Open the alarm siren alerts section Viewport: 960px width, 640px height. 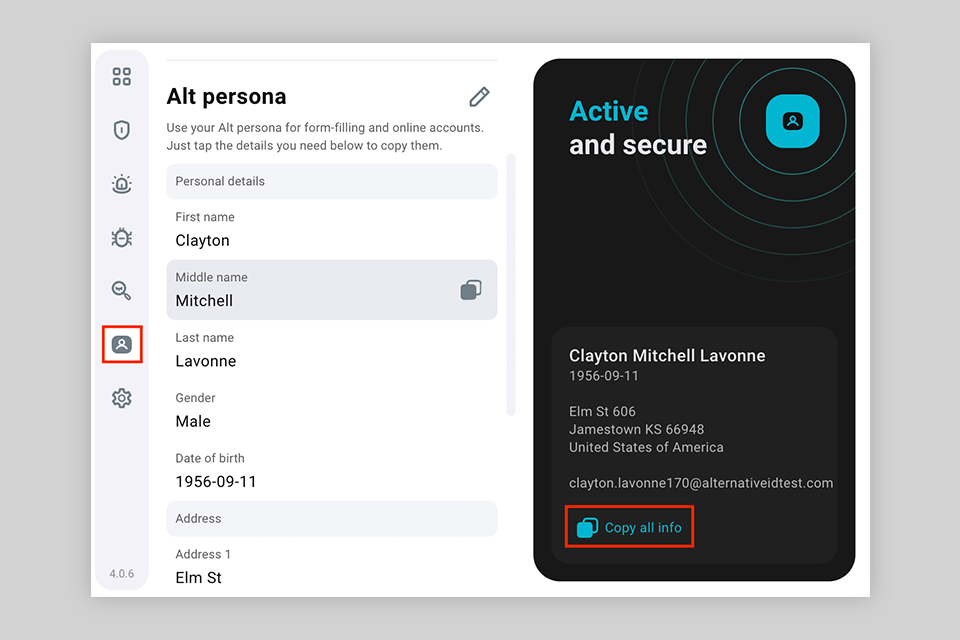(122, 184)
